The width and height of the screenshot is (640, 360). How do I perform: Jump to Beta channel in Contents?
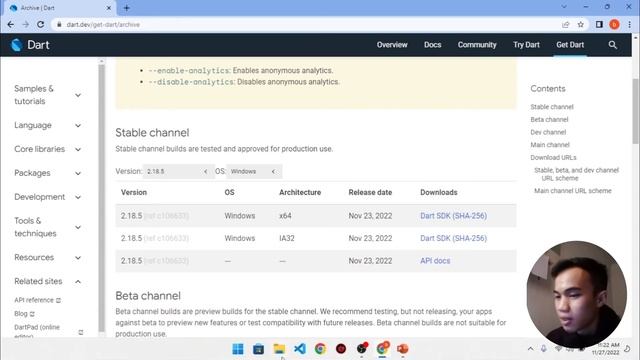pyautogui.click(x=549, y=120)
